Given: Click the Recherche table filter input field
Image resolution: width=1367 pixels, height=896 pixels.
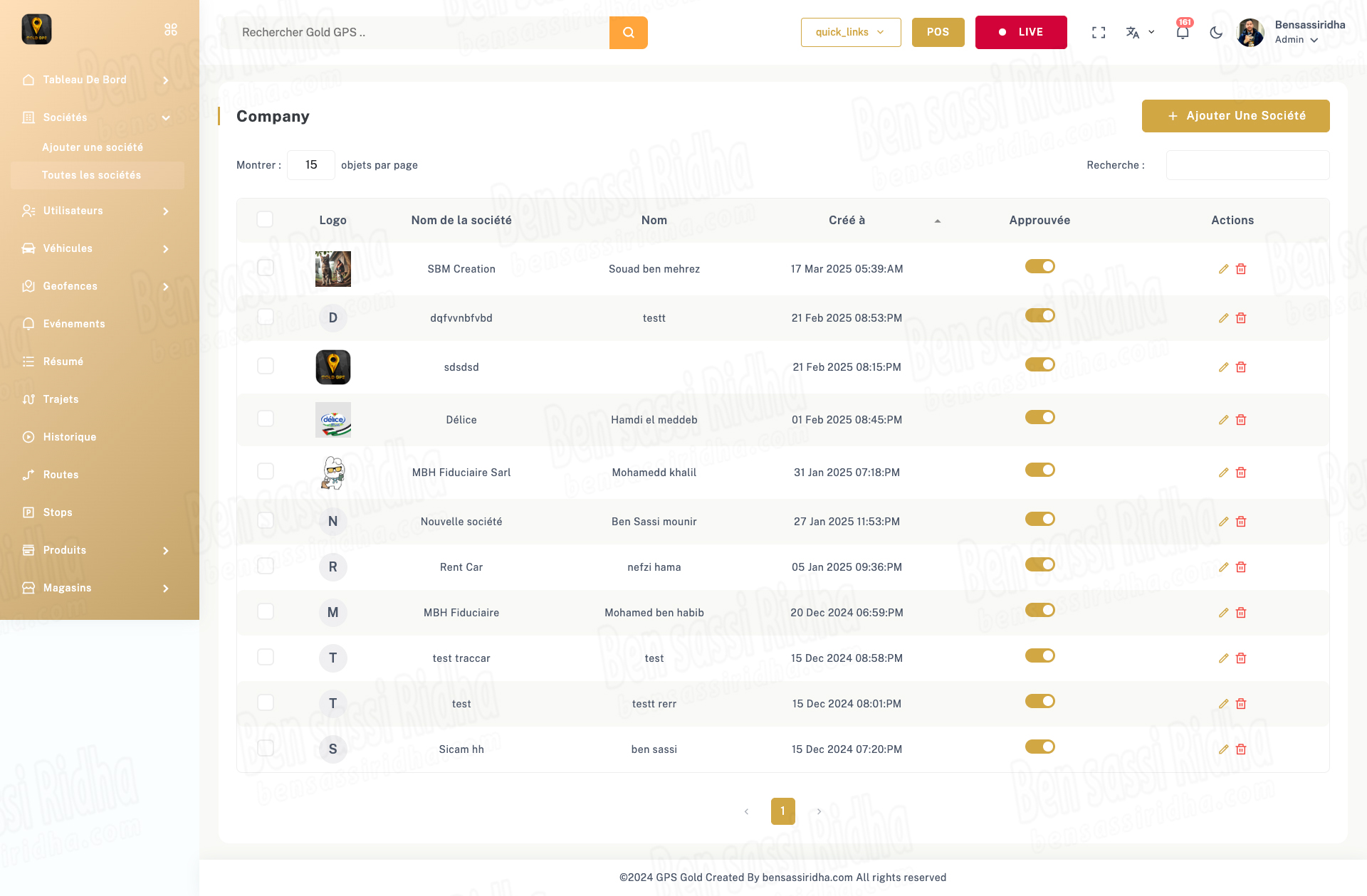Looking at the screenshot, I should click(1247, 165).
